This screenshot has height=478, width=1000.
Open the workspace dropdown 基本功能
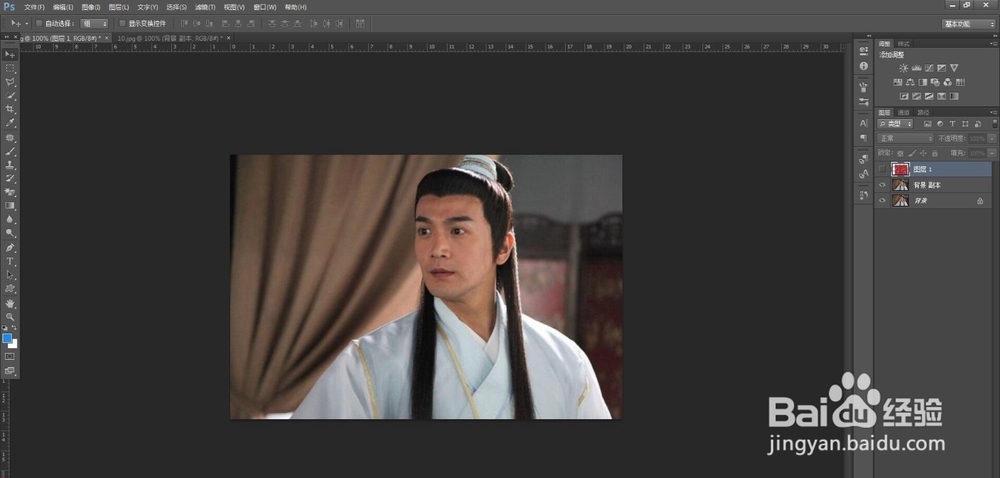(x=969, y=24)
